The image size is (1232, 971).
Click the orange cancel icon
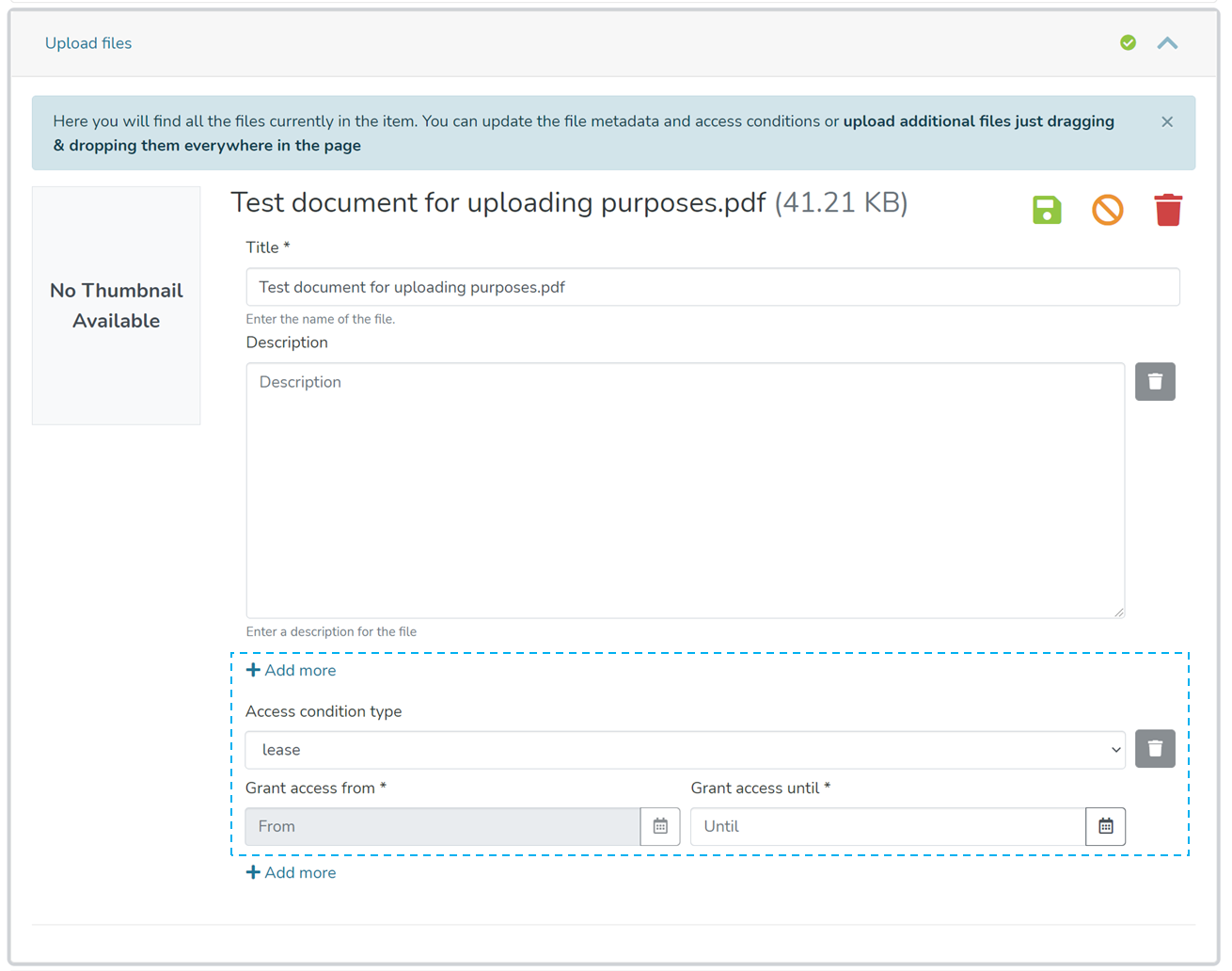point(1107,210)
